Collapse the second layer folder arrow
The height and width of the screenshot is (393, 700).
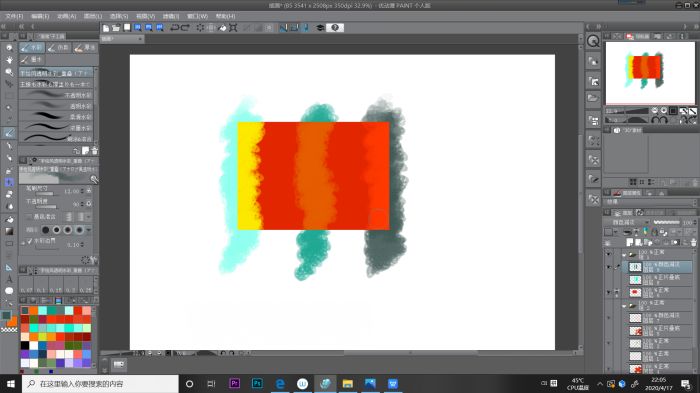(624, 305)
